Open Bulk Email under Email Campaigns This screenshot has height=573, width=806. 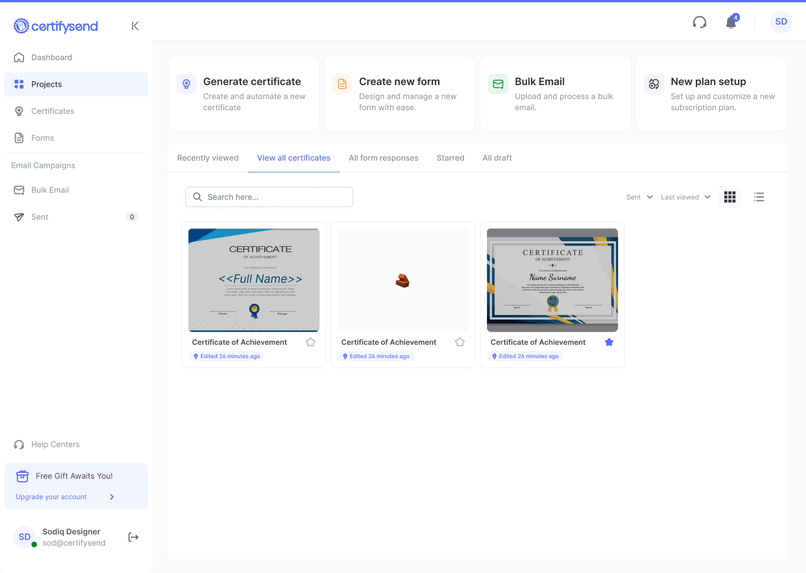(x=76, y=190)
